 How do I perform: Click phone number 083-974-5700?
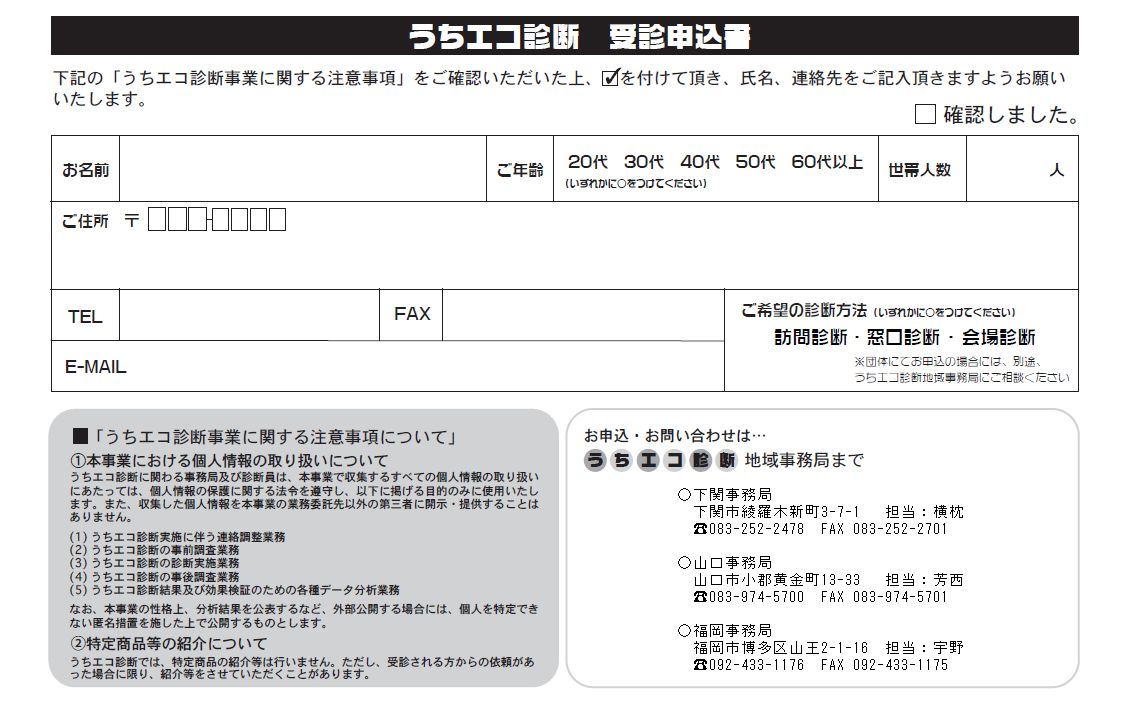coord(756,597)
